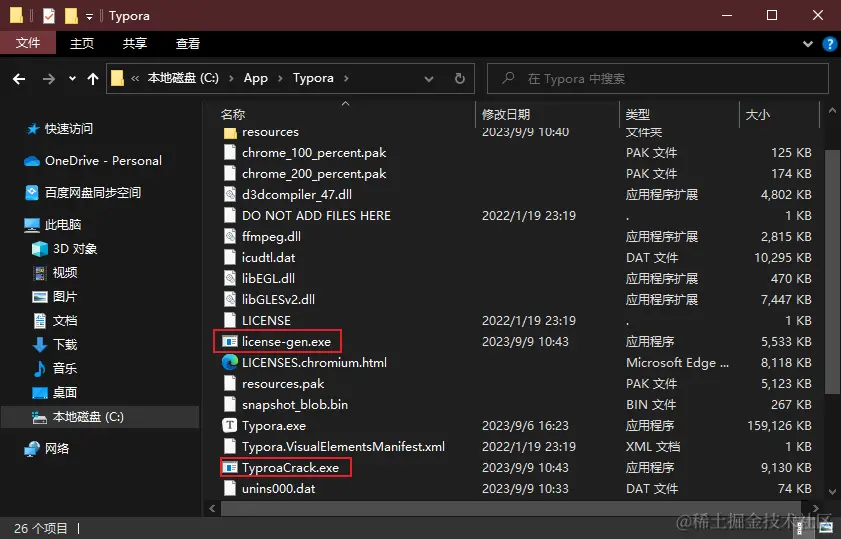Click the new folder icon in title bar
Image resolution: width=841 pixels, height=539 pixels.
click(71, 16)
